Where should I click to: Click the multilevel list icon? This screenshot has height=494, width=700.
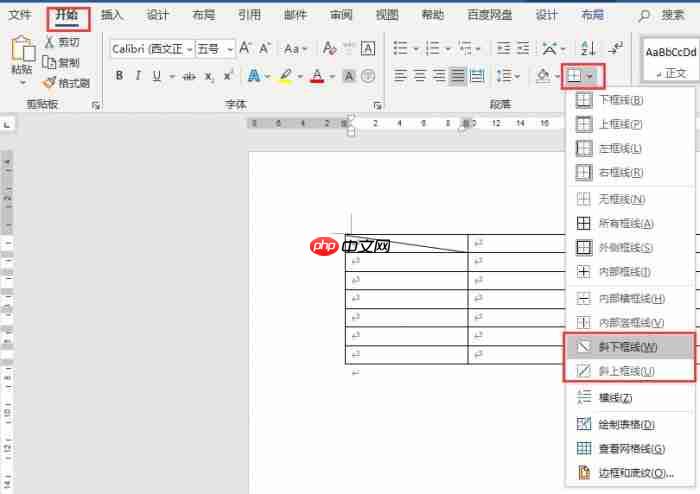coord(465,48)
